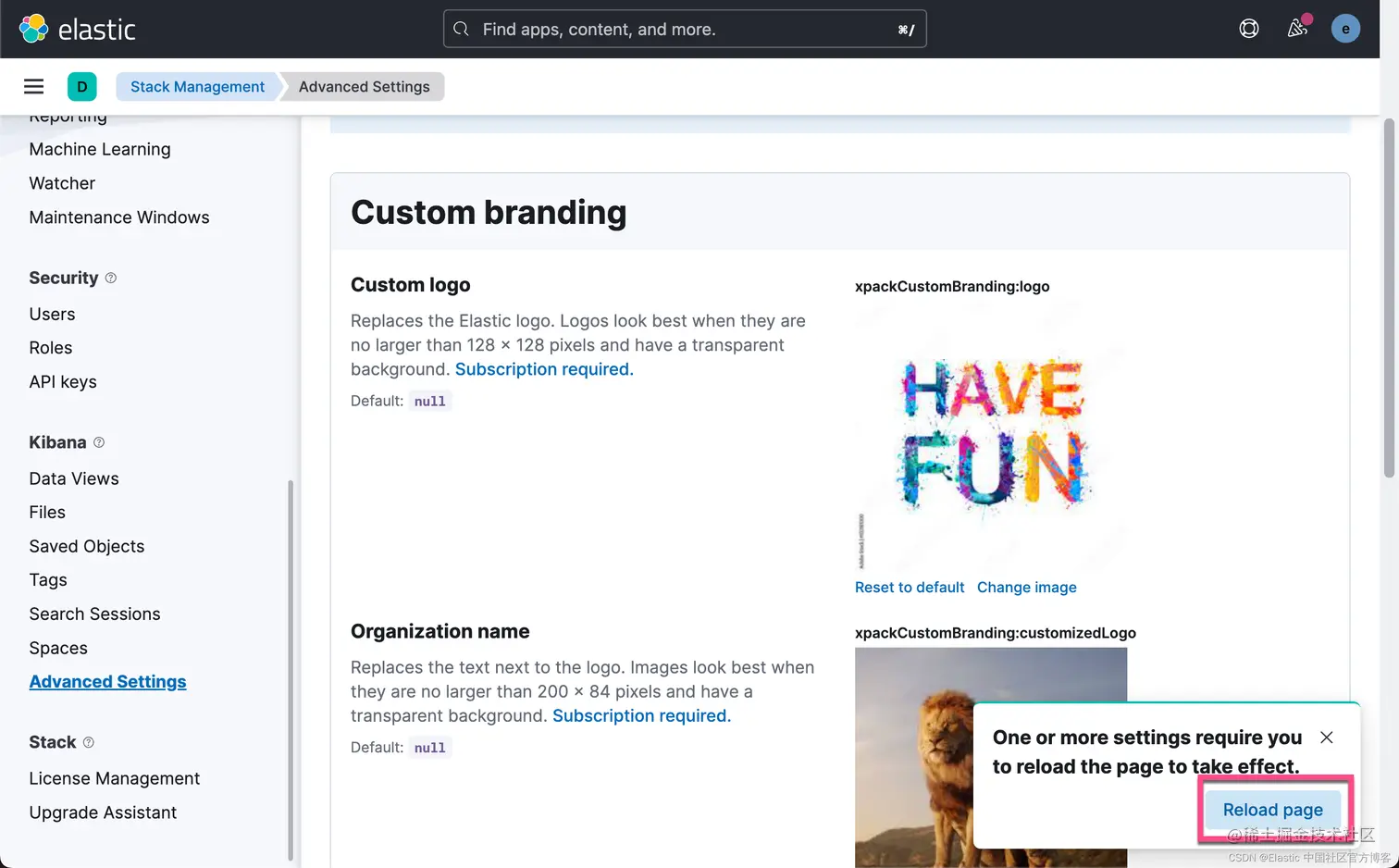Open Tags in sidebar
The height and width of the screenshot is (868, 1399).
pyautogui.click(x=48, y=580)
